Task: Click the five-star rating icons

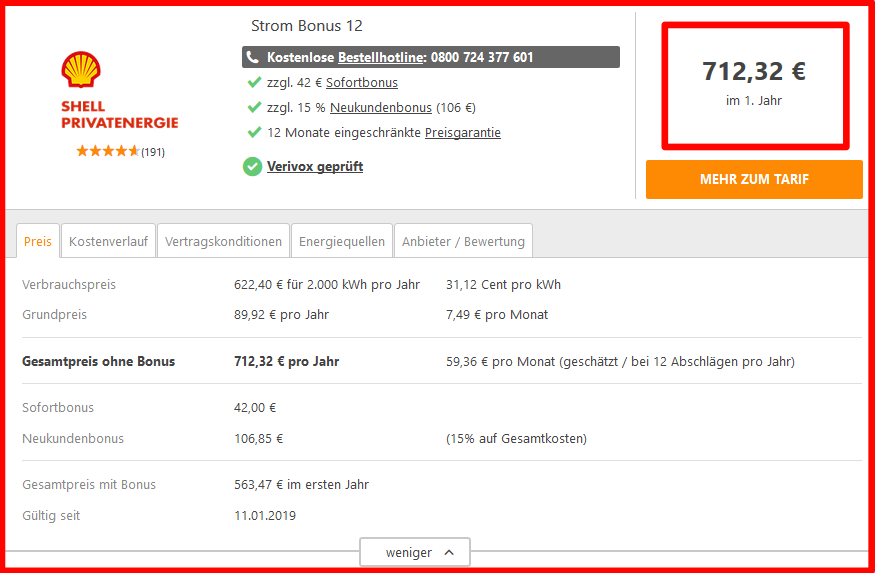Action: tap(108, 151)
